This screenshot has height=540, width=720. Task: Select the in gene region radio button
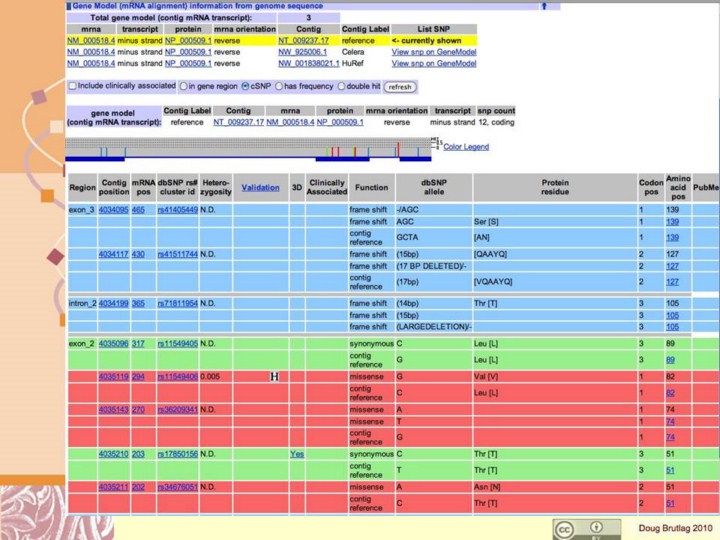click(183, 86)
